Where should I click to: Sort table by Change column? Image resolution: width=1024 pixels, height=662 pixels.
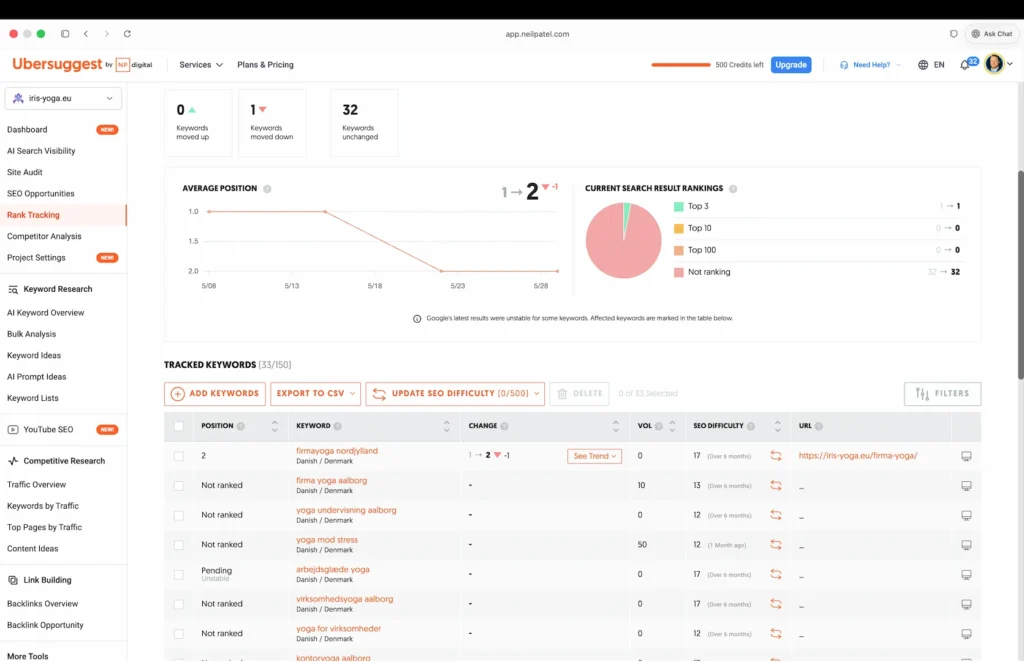(x=616, y=426)
